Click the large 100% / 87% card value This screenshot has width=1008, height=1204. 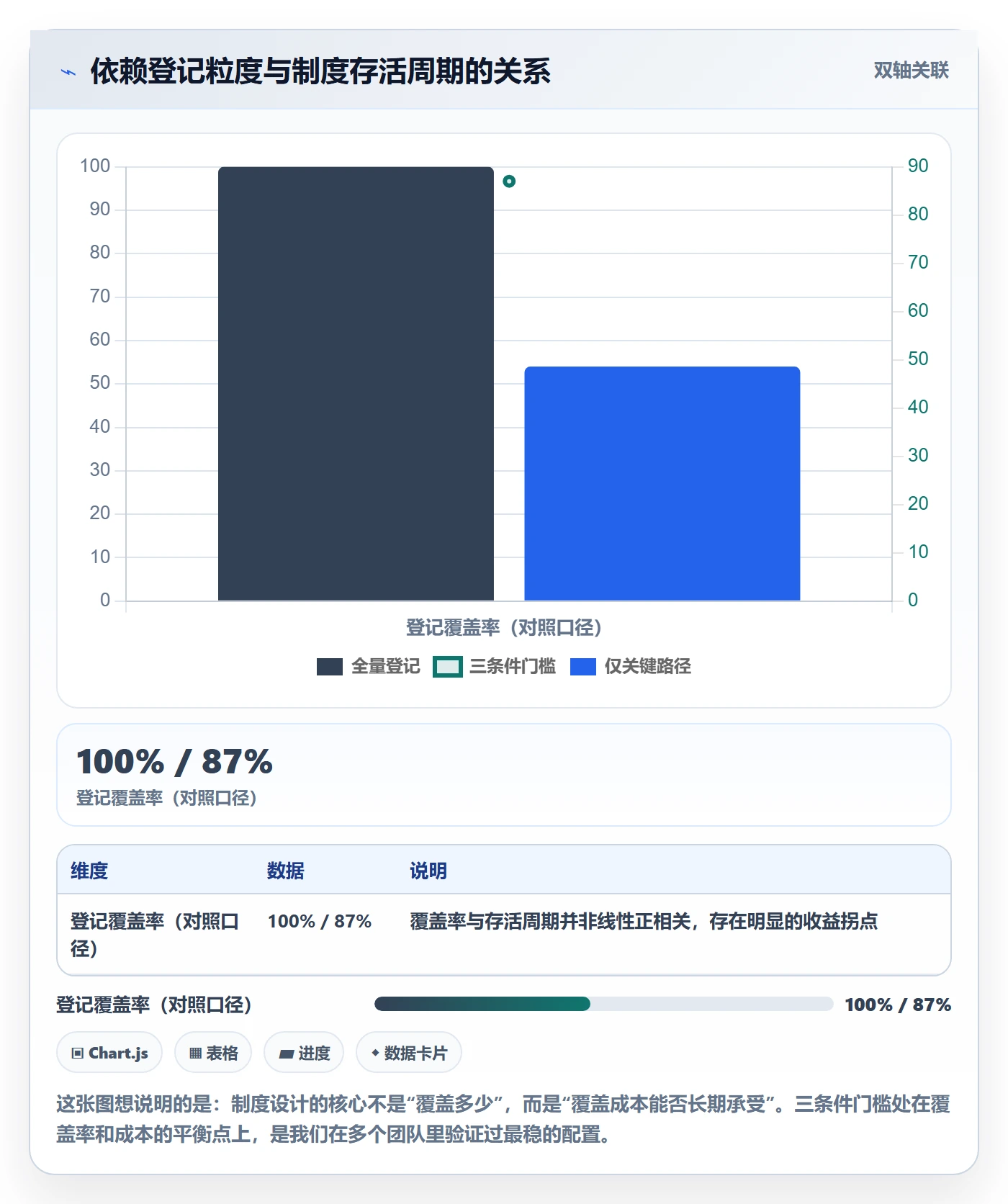tap(175, 762)
